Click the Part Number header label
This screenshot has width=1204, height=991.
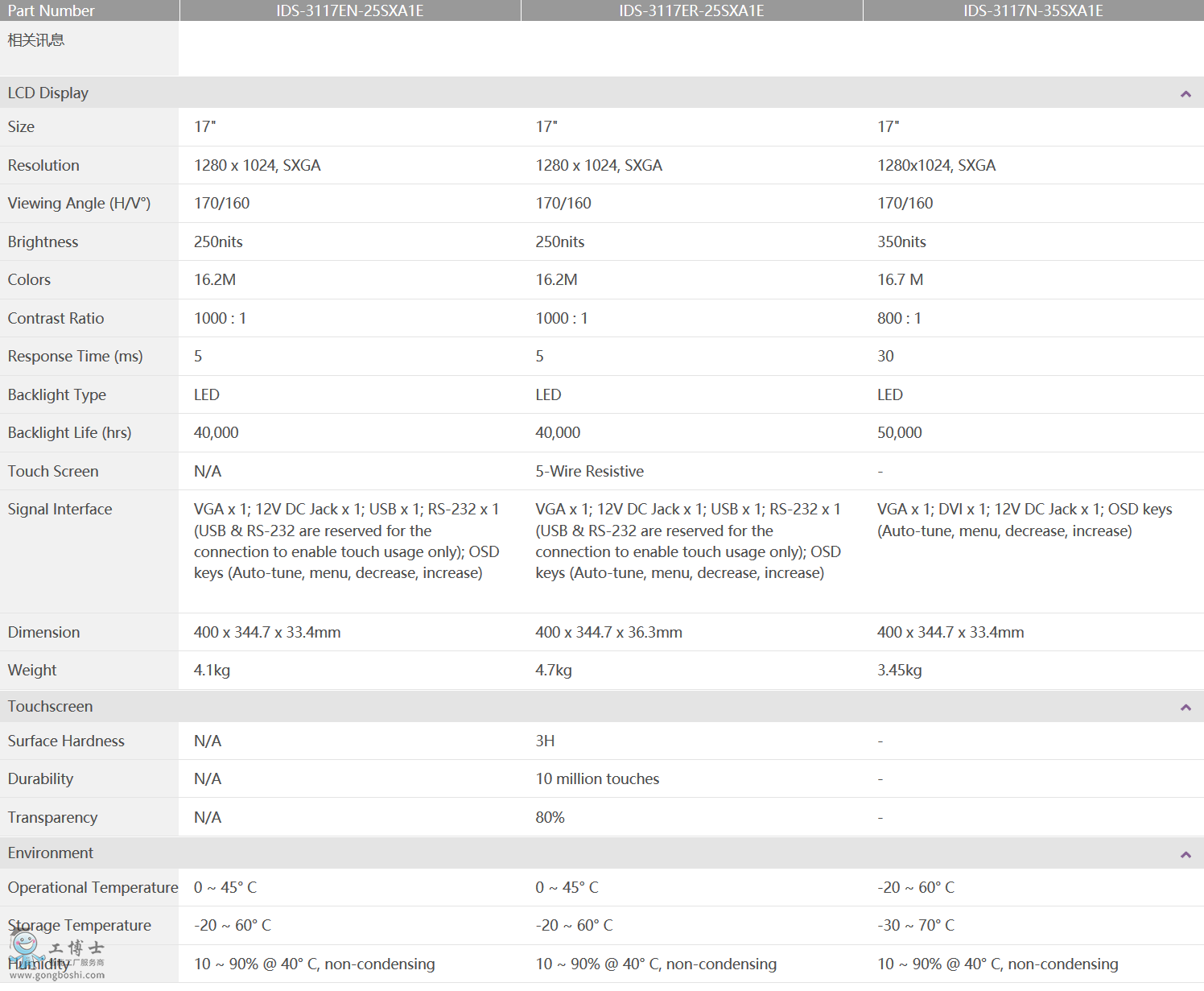coord(52,10)
